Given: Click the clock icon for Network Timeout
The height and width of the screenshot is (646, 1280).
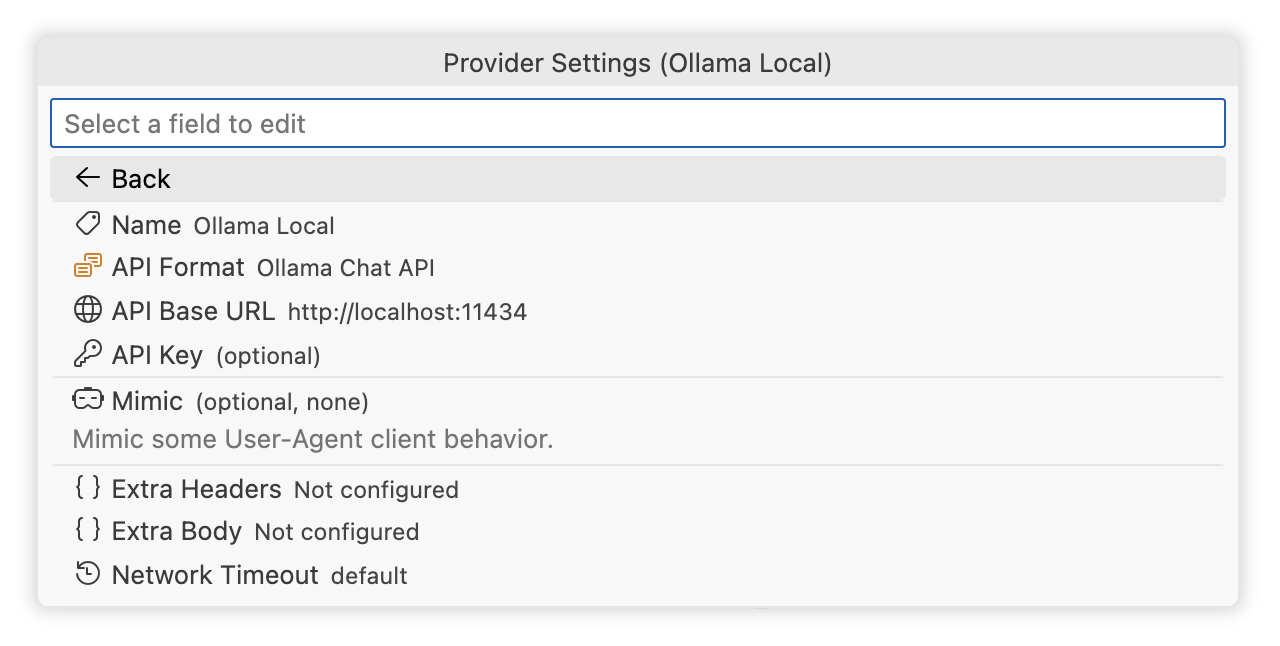Looking at the screenshot, I should click(88, 574).
